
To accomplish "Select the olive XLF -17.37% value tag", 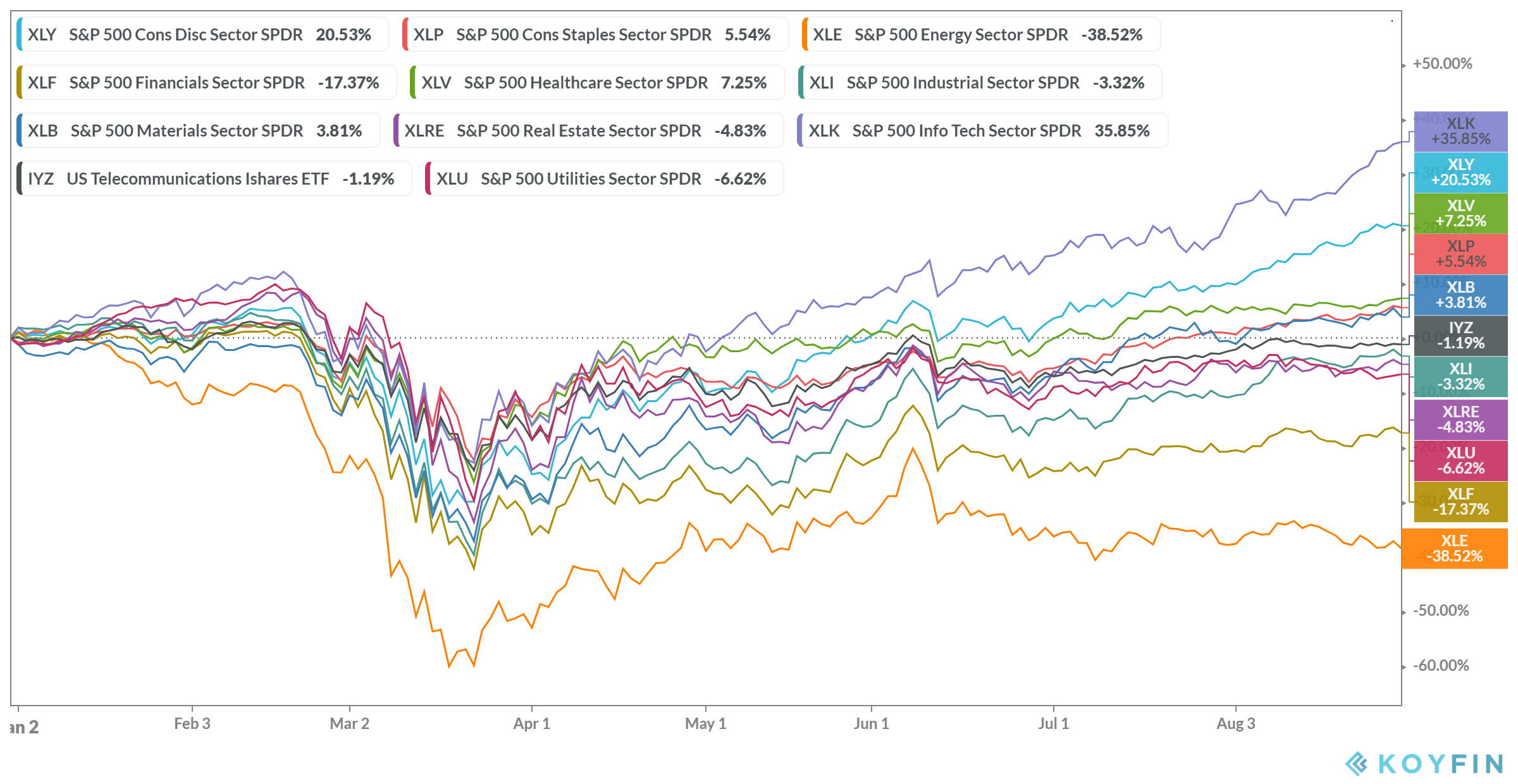I will pyautogui.click(x=1461, y=502).
